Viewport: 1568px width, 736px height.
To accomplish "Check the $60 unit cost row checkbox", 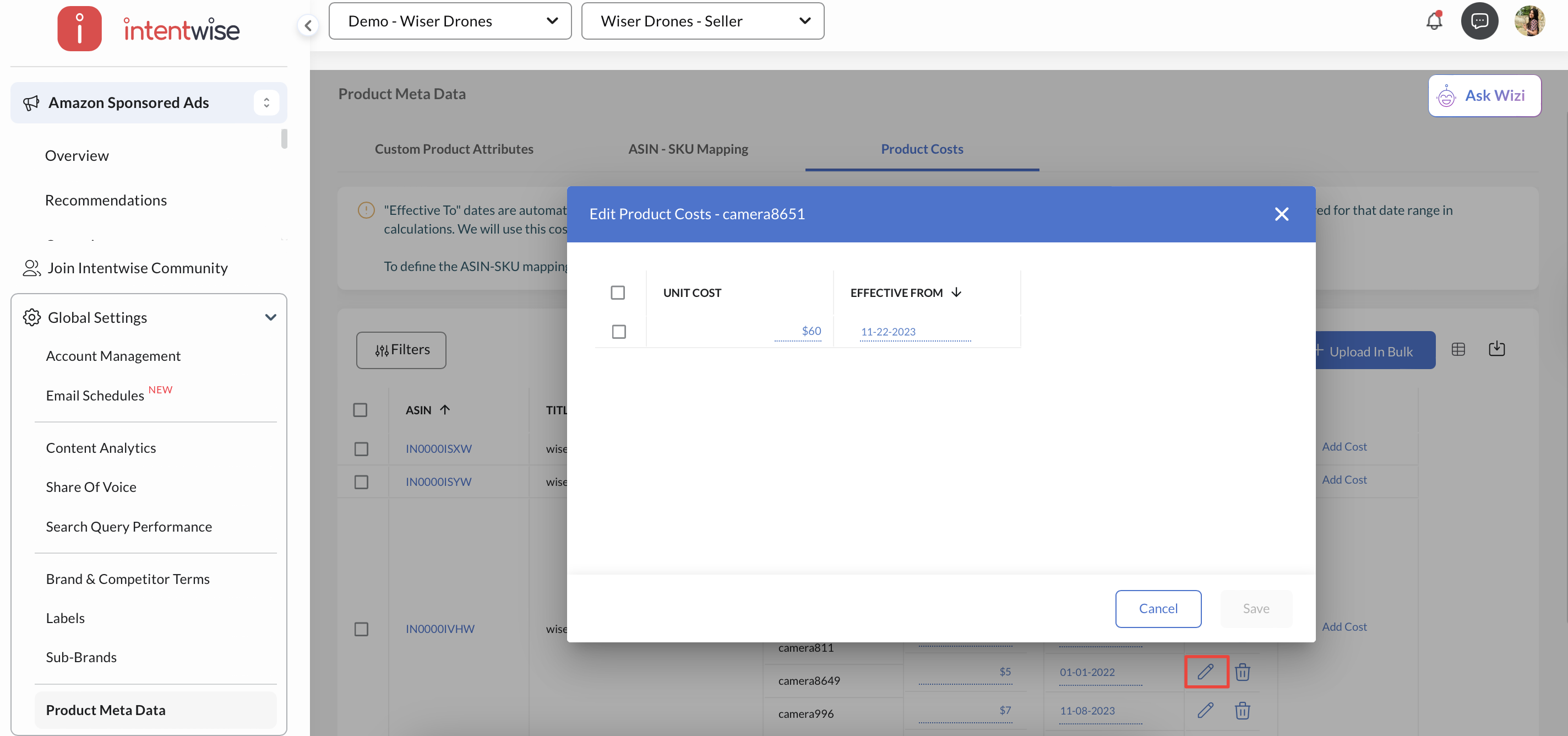I will tap(618, 332).
